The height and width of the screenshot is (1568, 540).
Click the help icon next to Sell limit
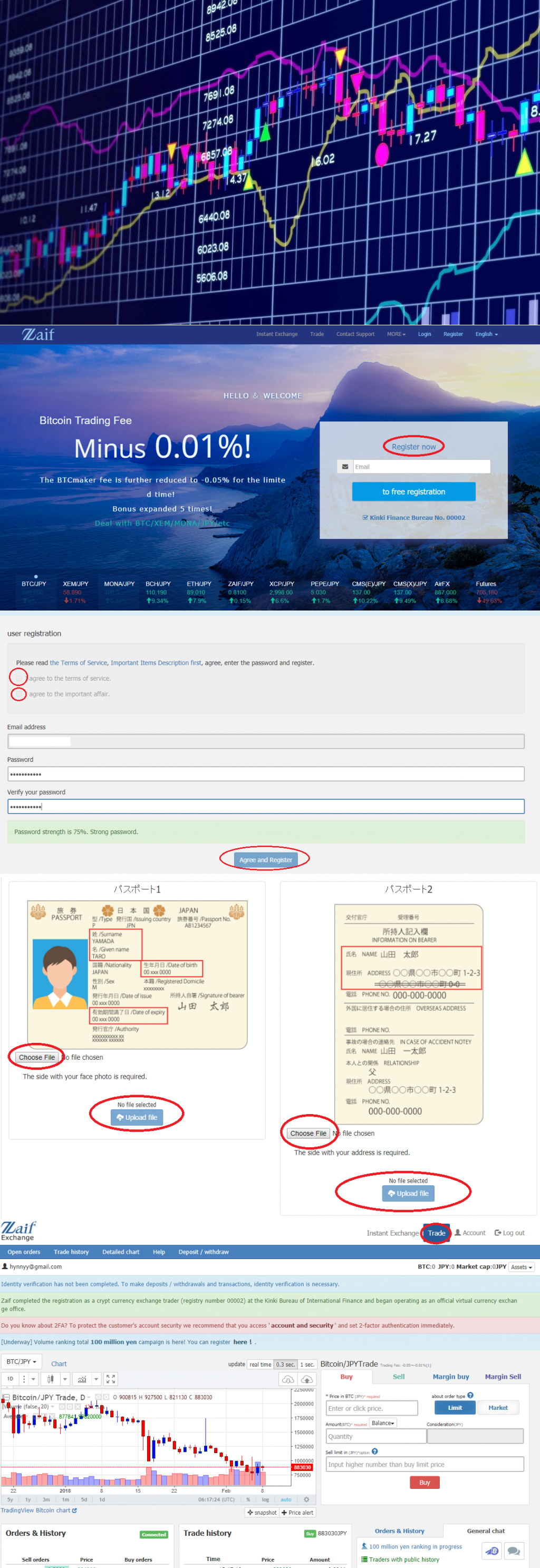tap(374, 1451)
